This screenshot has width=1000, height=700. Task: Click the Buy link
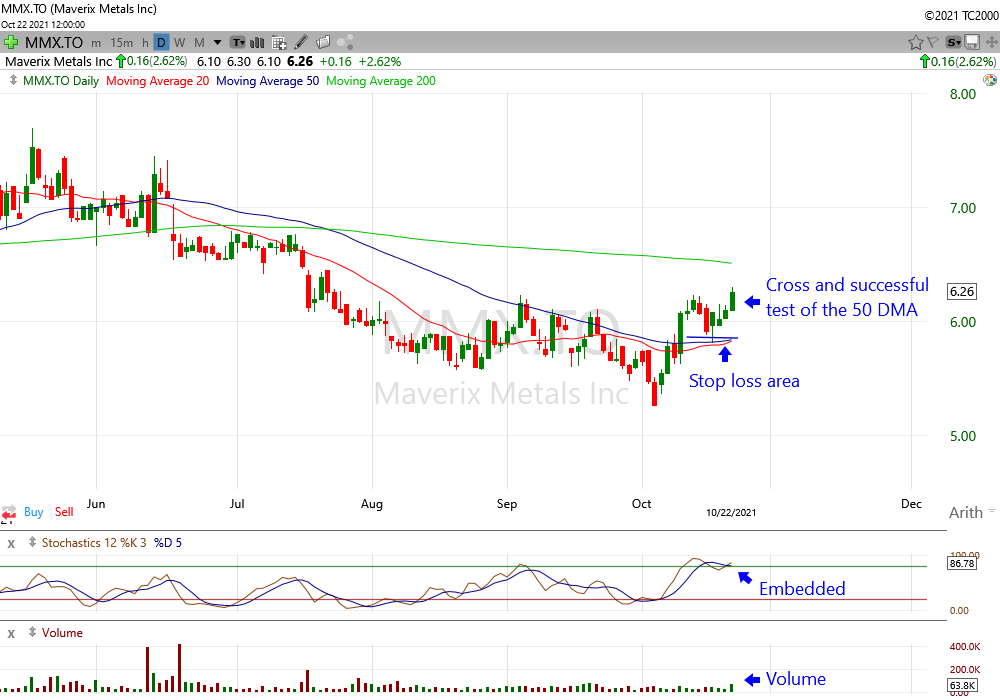34,511
